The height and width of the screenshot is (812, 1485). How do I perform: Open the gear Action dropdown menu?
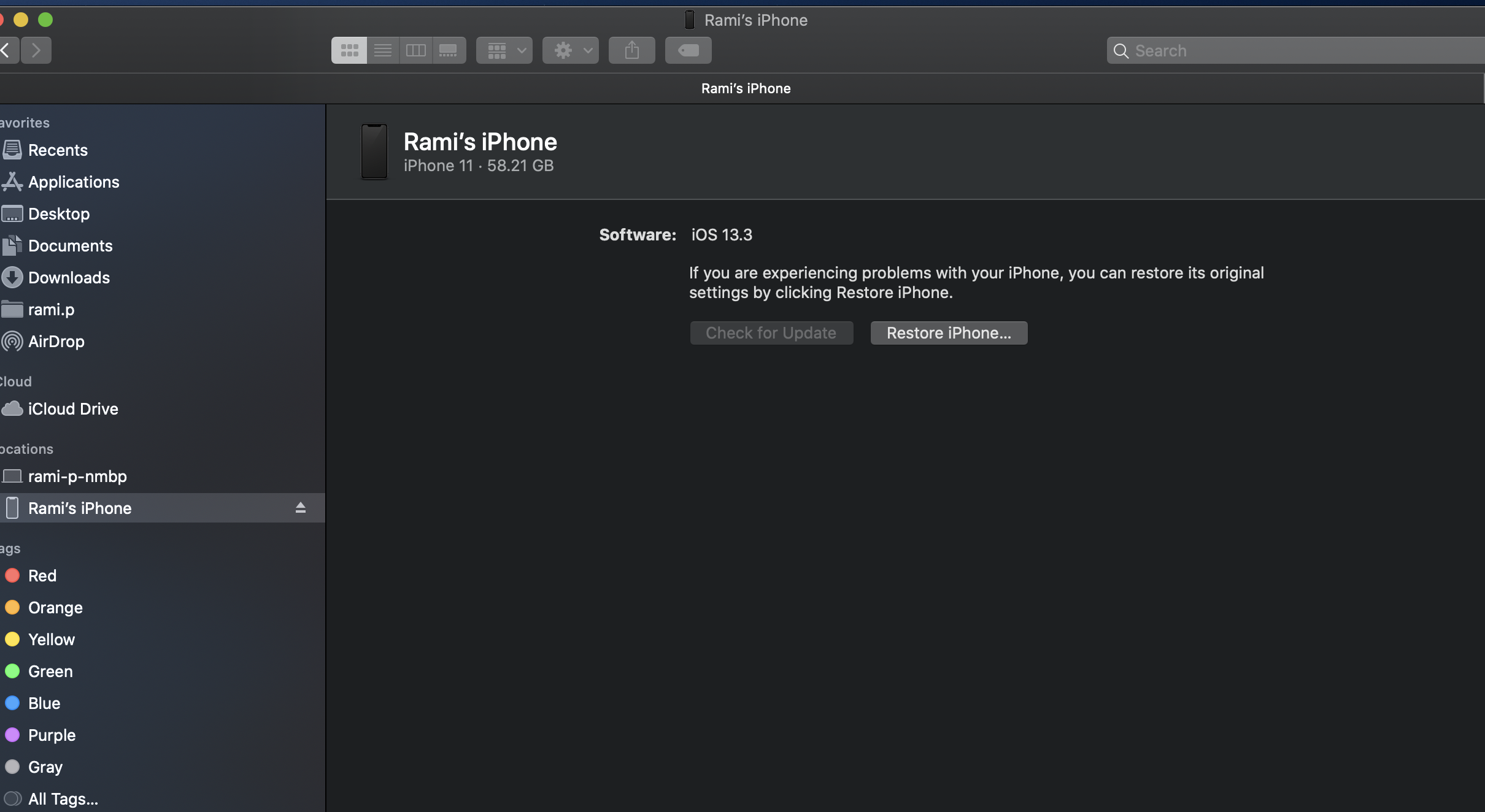point(570,50)
